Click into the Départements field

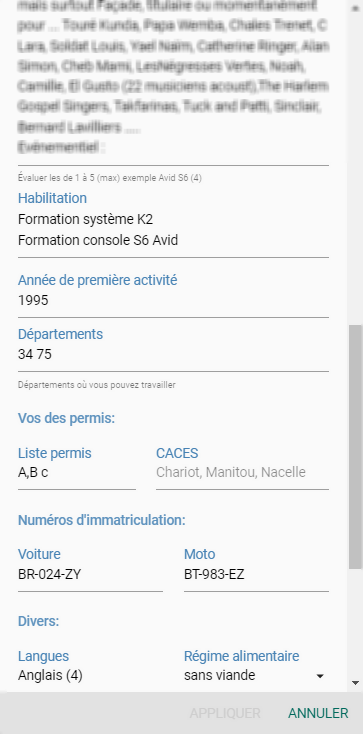173,354
